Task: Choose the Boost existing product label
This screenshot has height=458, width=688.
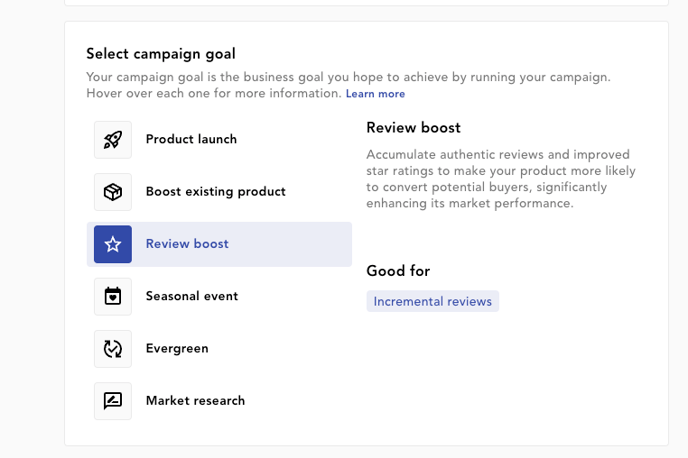Action: tap(215, 192)
